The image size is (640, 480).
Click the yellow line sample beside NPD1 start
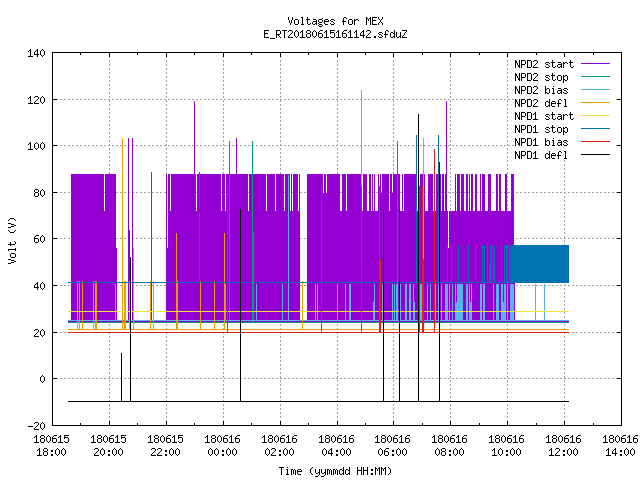coord(596,116)
